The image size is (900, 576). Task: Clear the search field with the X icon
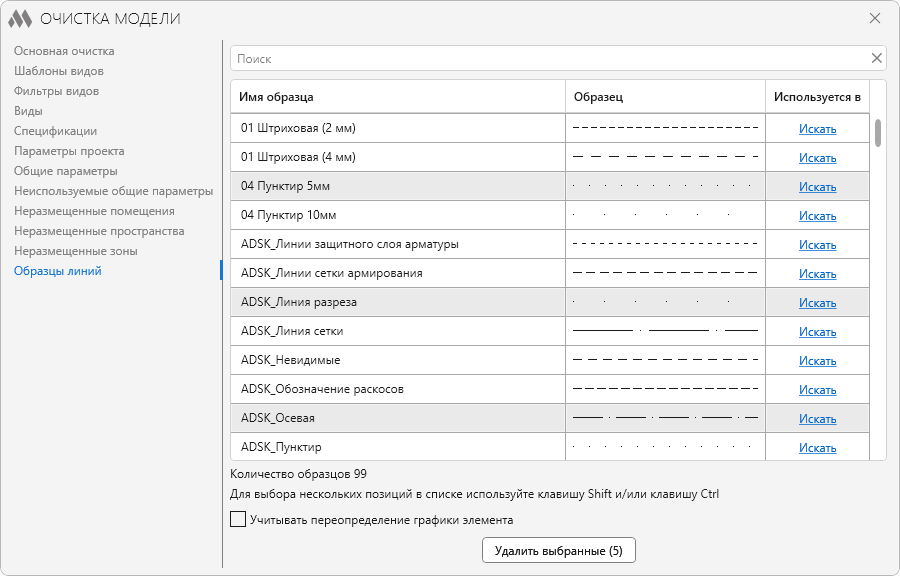coord(876,58)
